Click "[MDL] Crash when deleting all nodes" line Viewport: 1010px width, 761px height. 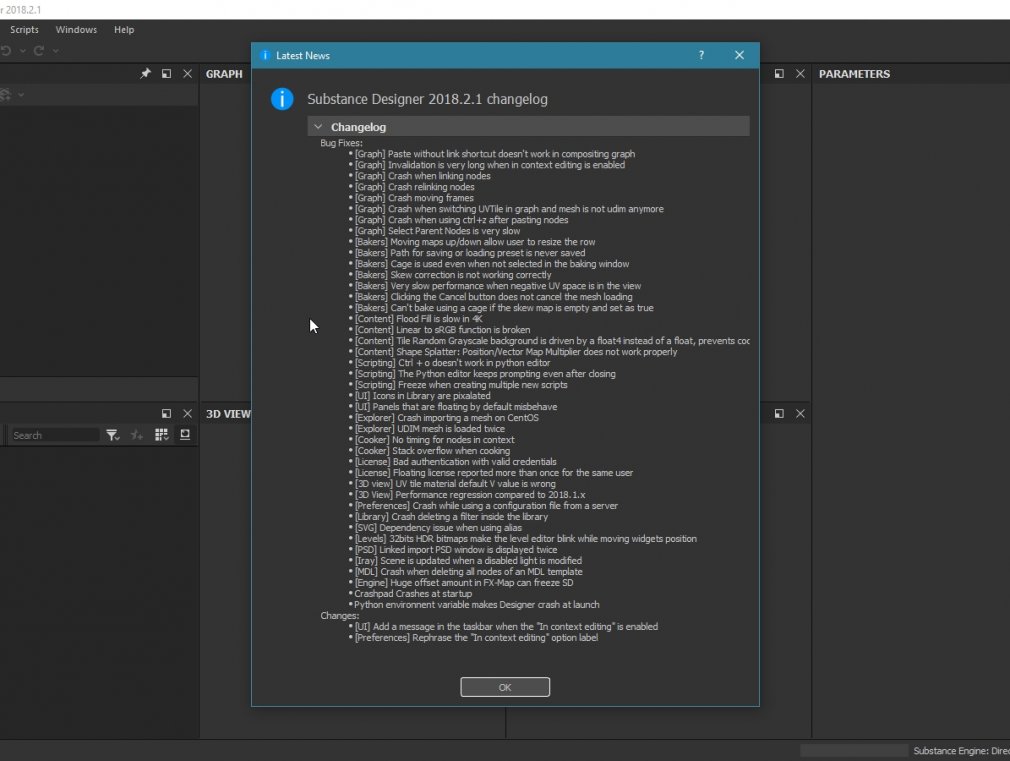point(468,572)
